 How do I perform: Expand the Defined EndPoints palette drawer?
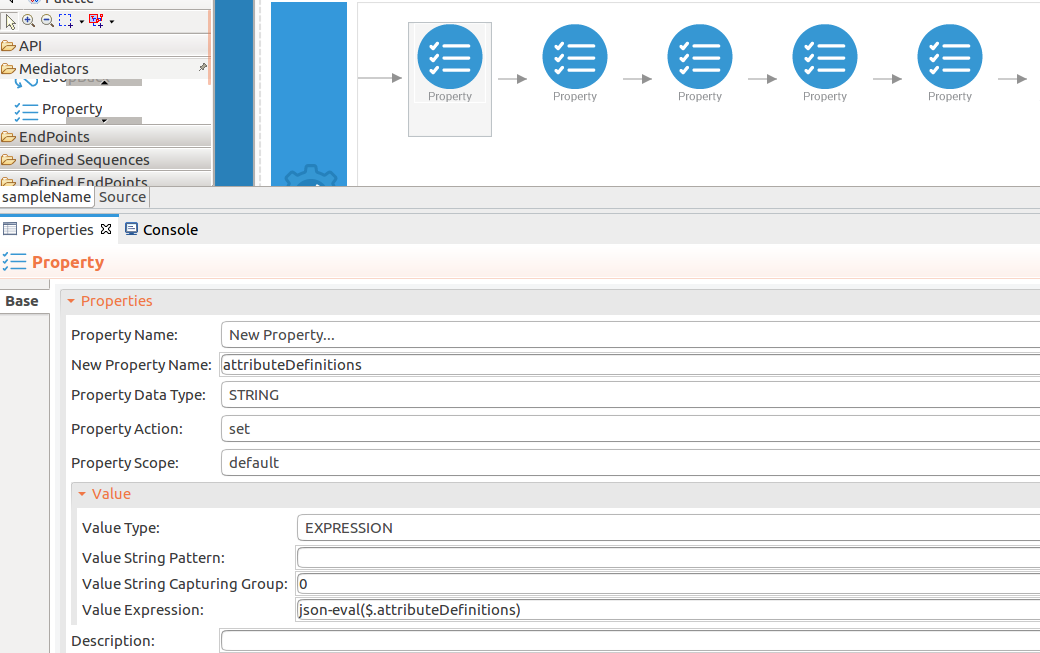point(105,180)
